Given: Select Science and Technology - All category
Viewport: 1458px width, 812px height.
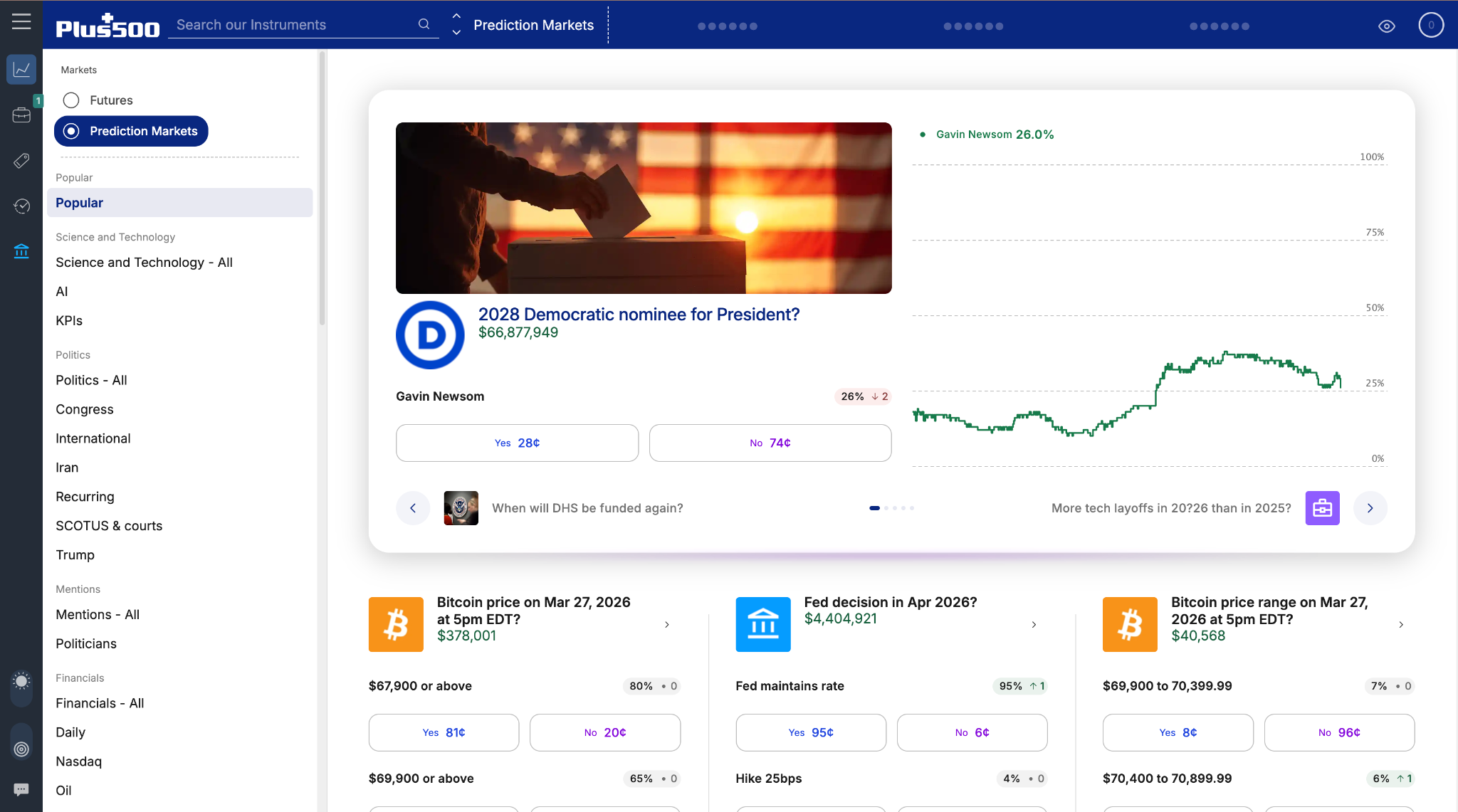Looking at the screenshot, I should pyautogui.click(x=144, y=263).
